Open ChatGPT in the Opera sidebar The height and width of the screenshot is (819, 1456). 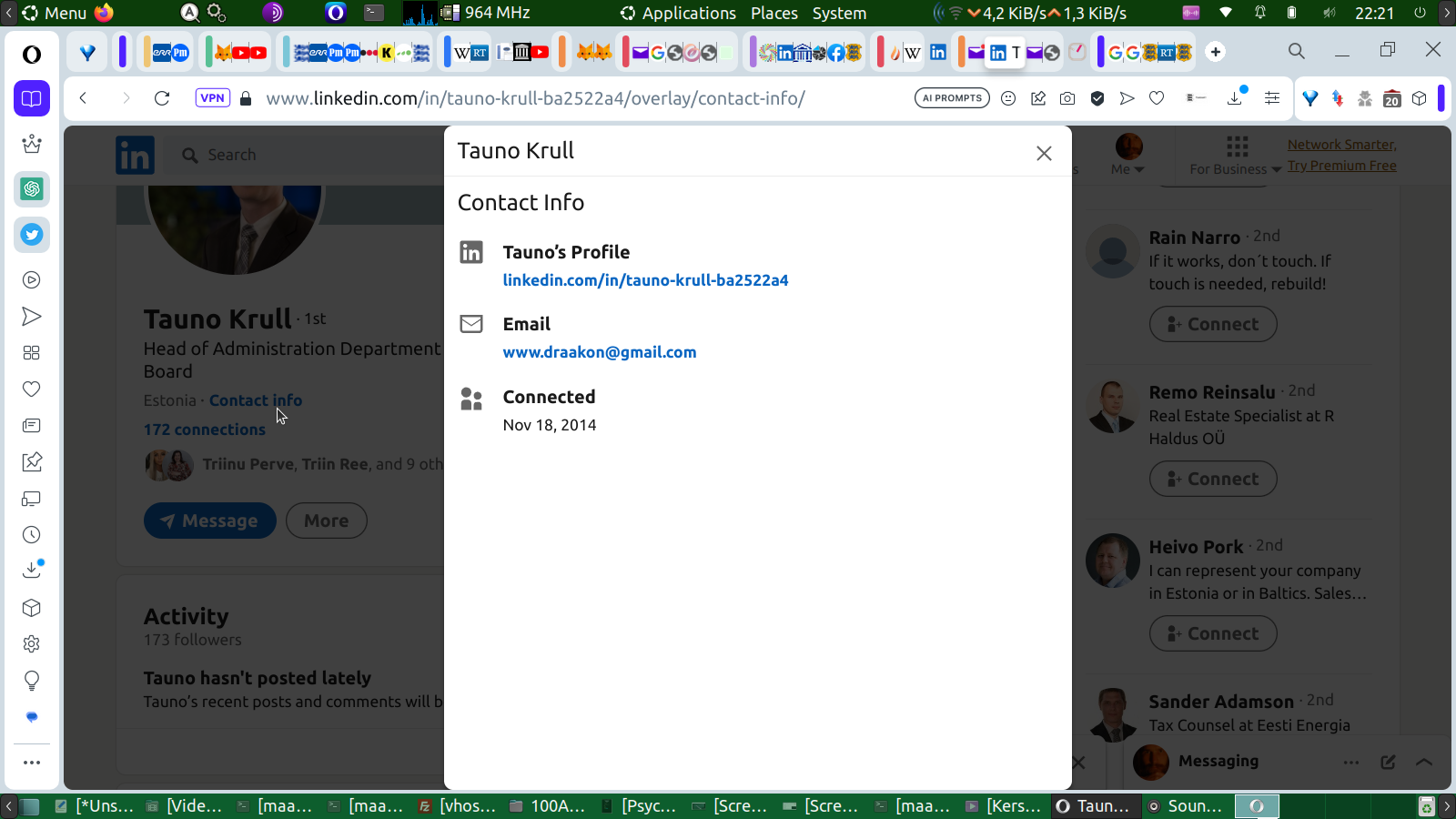coord(32,189)
